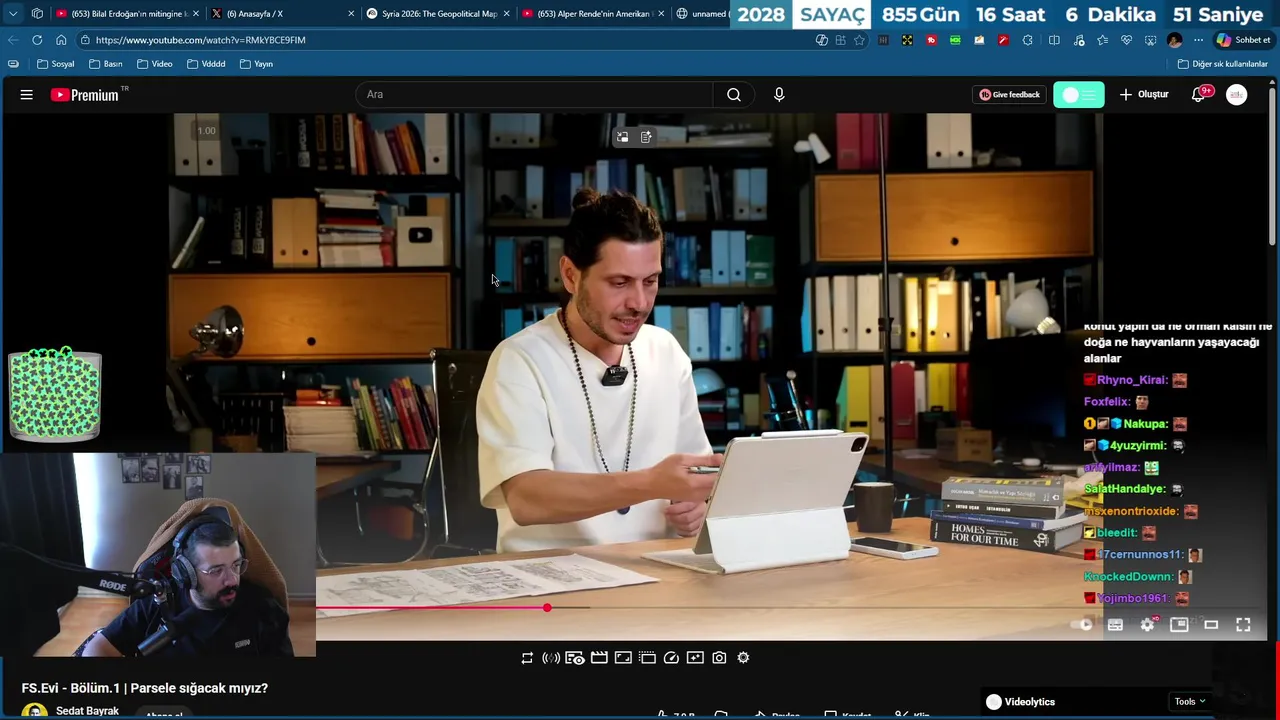Screen dimensions: 1280x720
Task: Click chat username SalatHandalye
Action: (1125, 489)
